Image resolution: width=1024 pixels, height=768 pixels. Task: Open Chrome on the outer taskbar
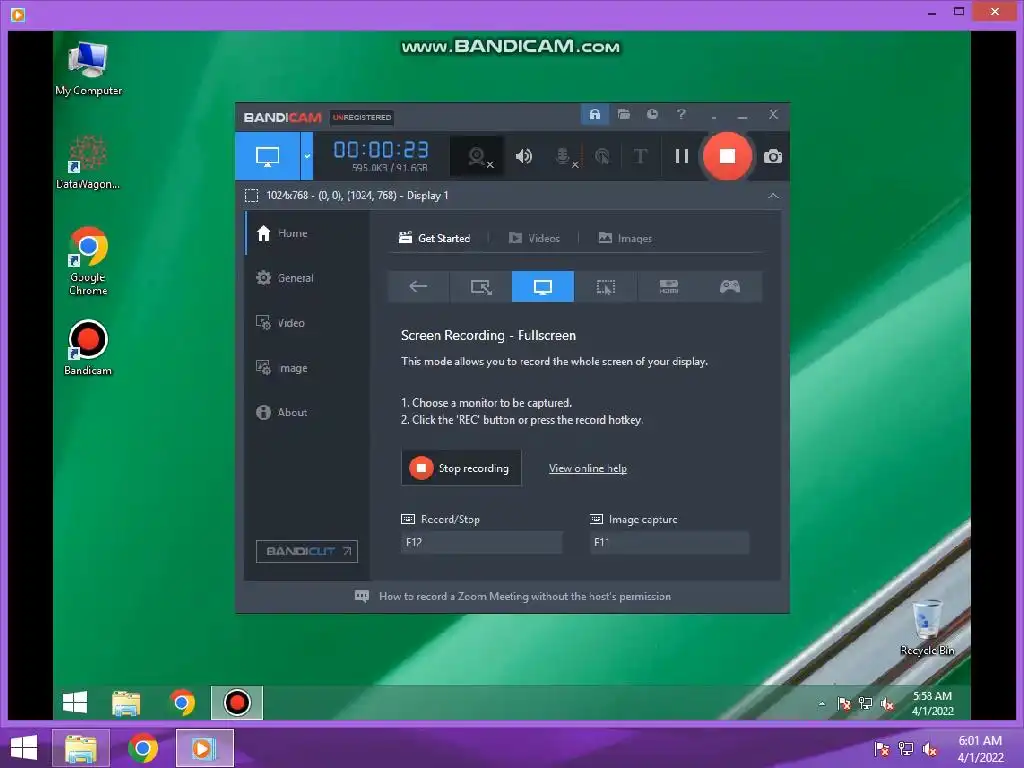(143, 748)
